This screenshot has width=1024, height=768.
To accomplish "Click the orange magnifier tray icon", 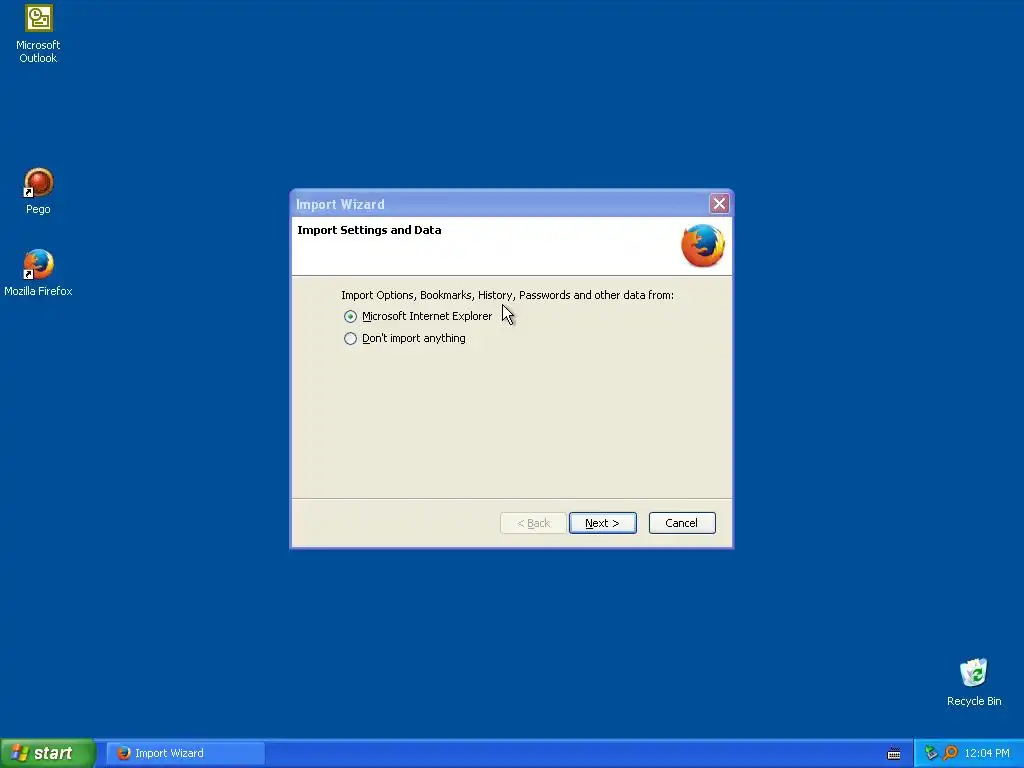I will click(x=950, y=753).
